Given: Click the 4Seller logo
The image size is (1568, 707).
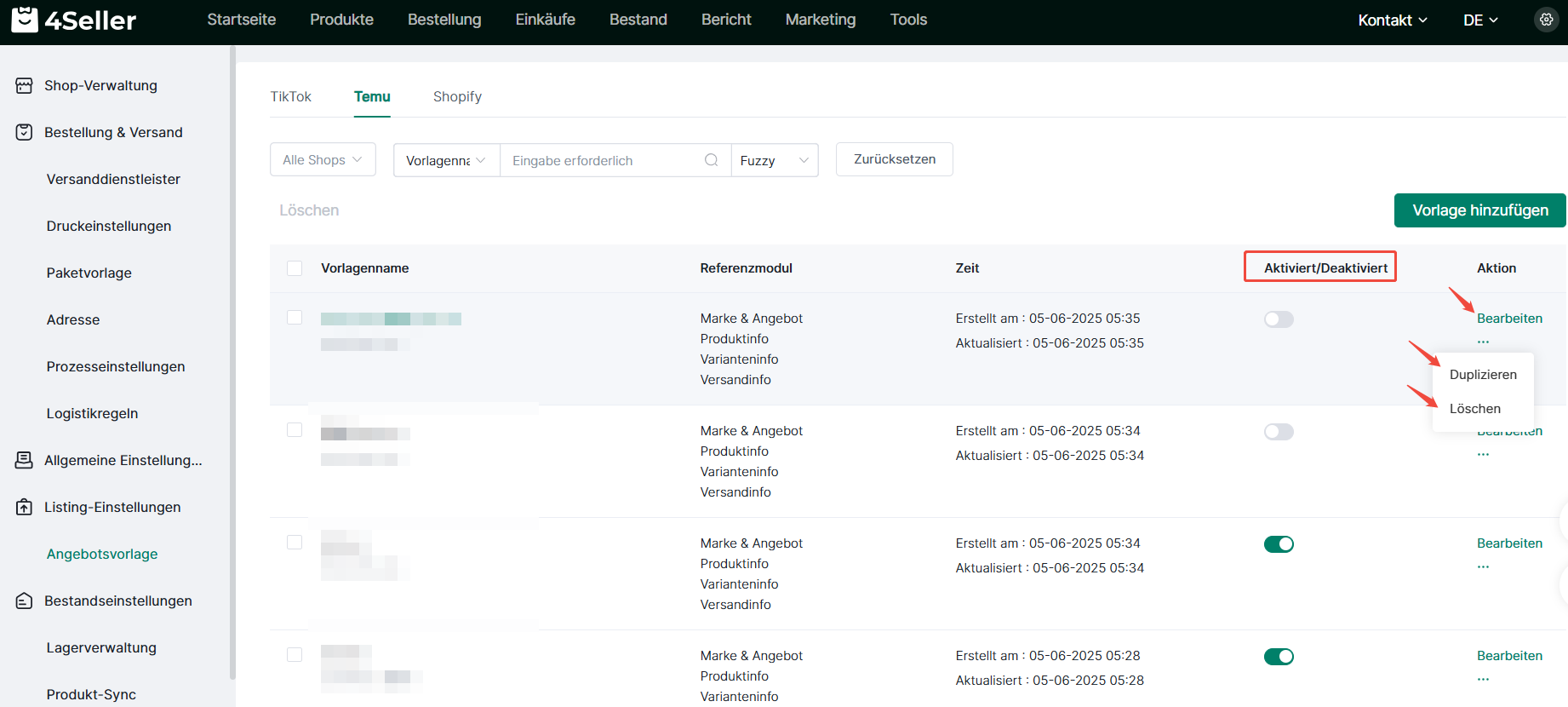Looking at the screenshot, I should click(x=74, y=20).
